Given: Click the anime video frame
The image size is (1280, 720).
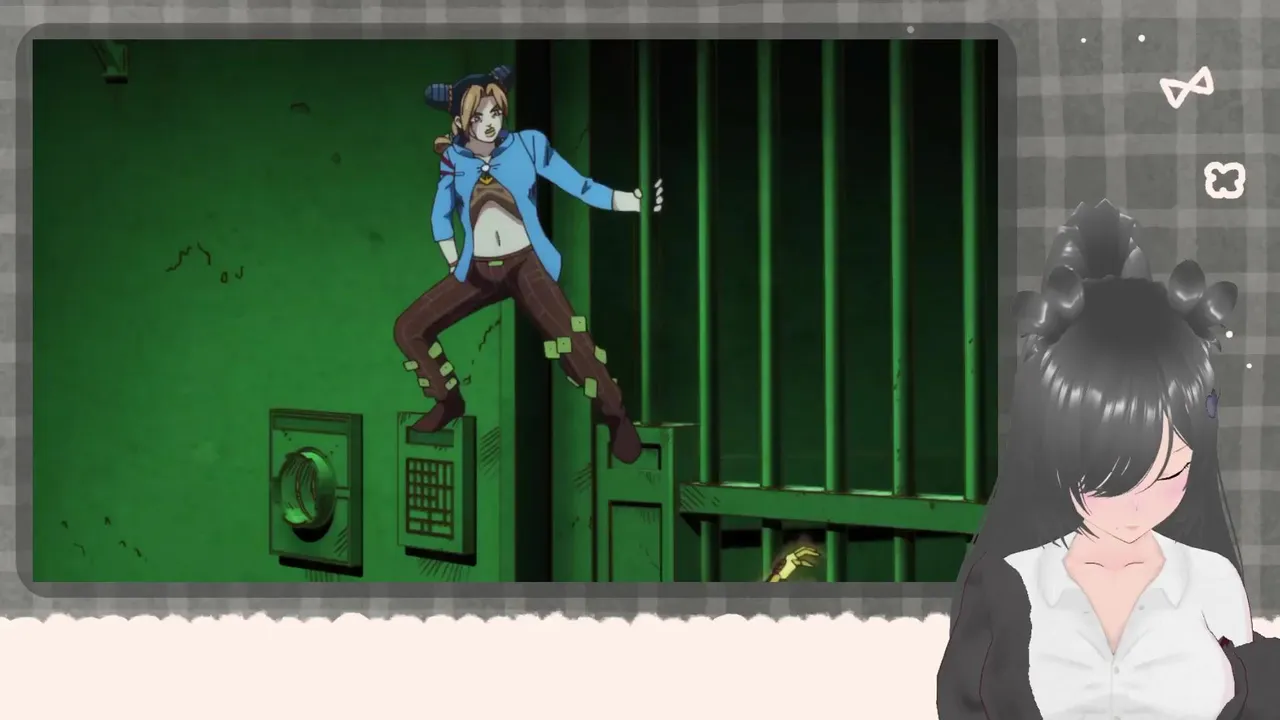Looking at the screenshot, I should coord(515,310).
